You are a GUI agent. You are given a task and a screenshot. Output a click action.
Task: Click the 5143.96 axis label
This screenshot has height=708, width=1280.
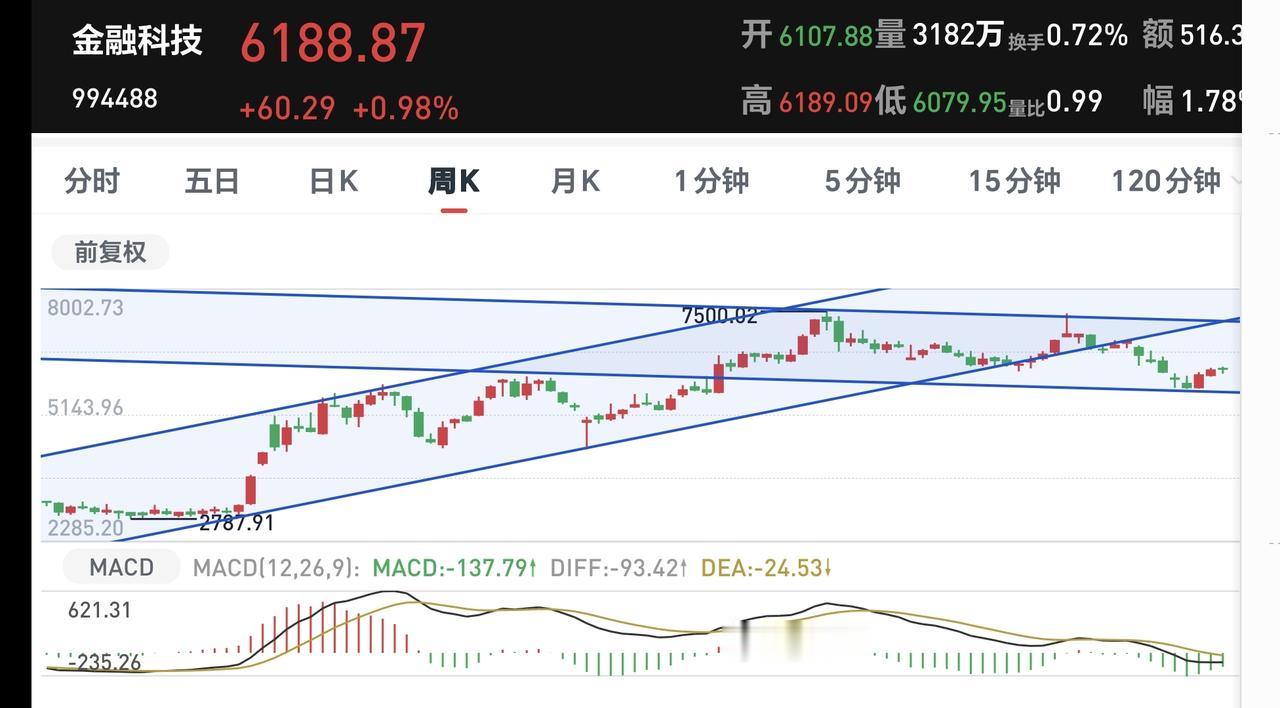[86, 407]
